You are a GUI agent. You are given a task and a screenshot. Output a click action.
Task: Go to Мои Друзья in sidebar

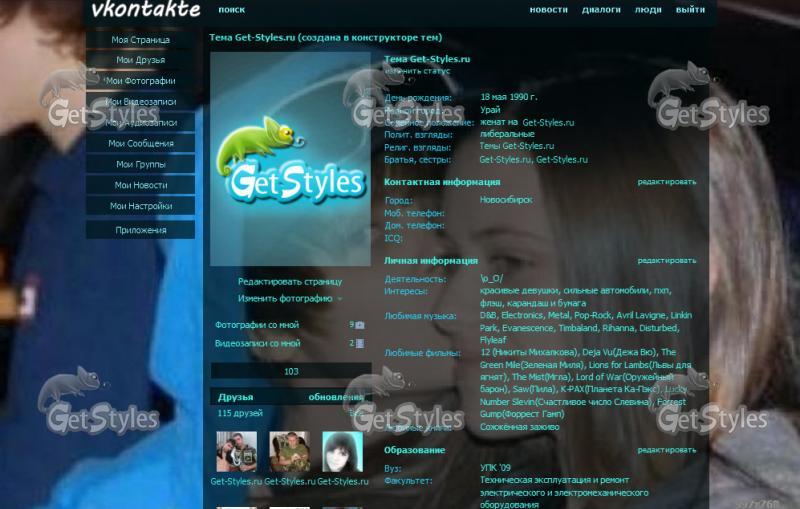point(140,60)
